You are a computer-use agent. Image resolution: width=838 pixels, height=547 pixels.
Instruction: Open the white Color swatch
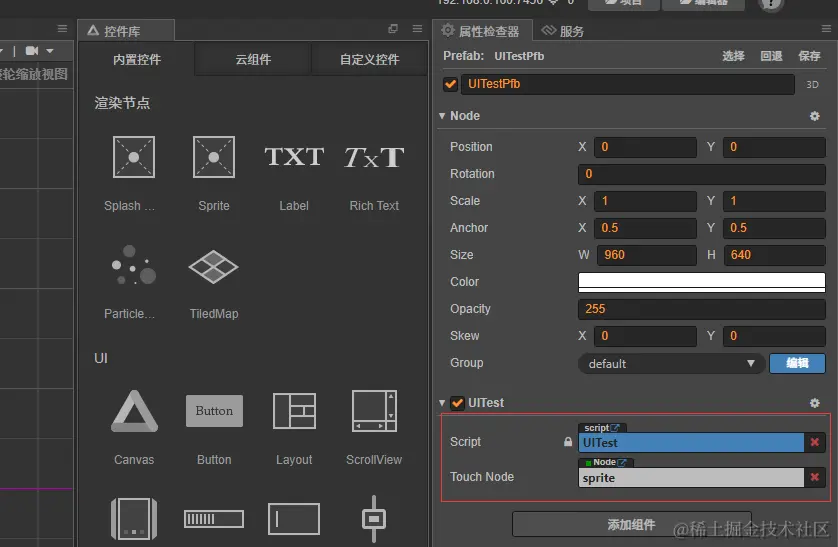702,282
